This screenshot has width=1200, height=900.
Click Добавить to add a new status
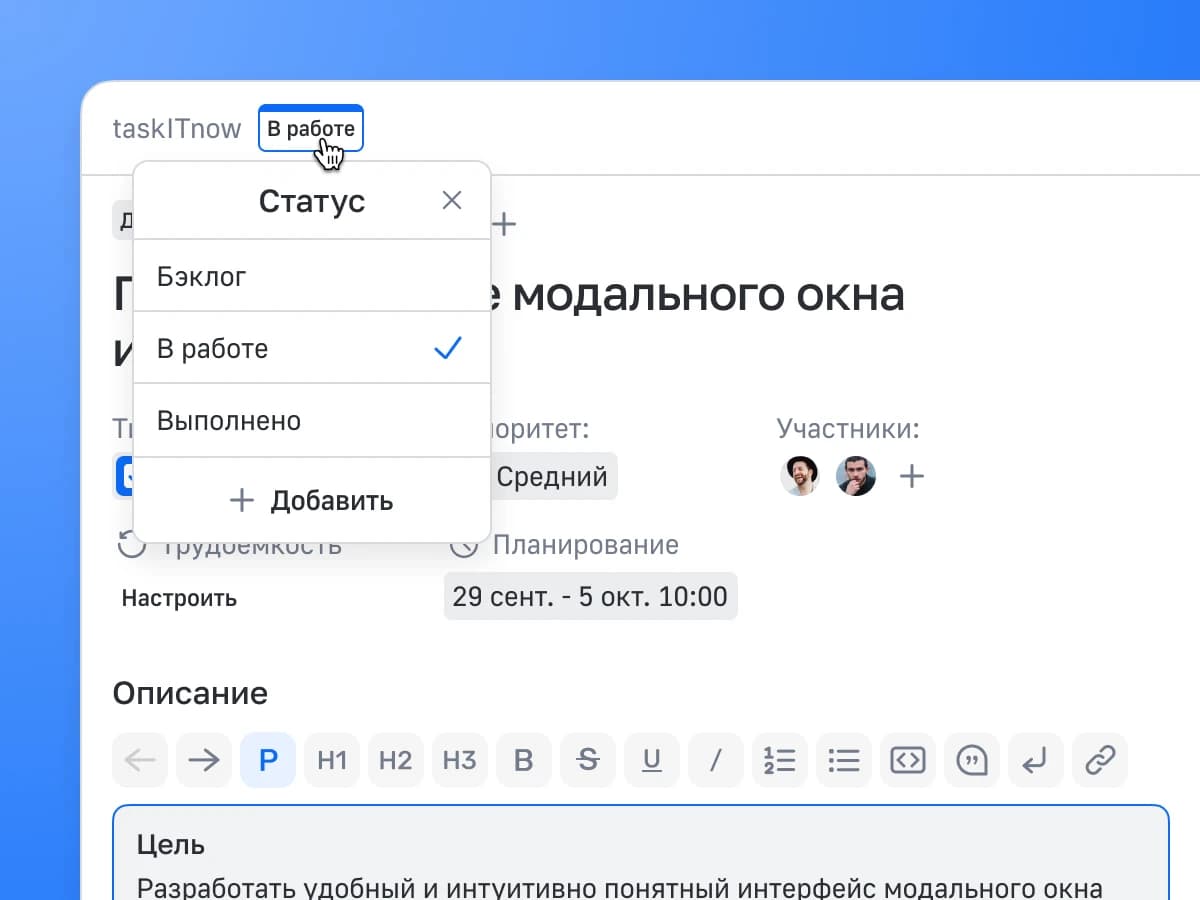click(x=311, y=500)
